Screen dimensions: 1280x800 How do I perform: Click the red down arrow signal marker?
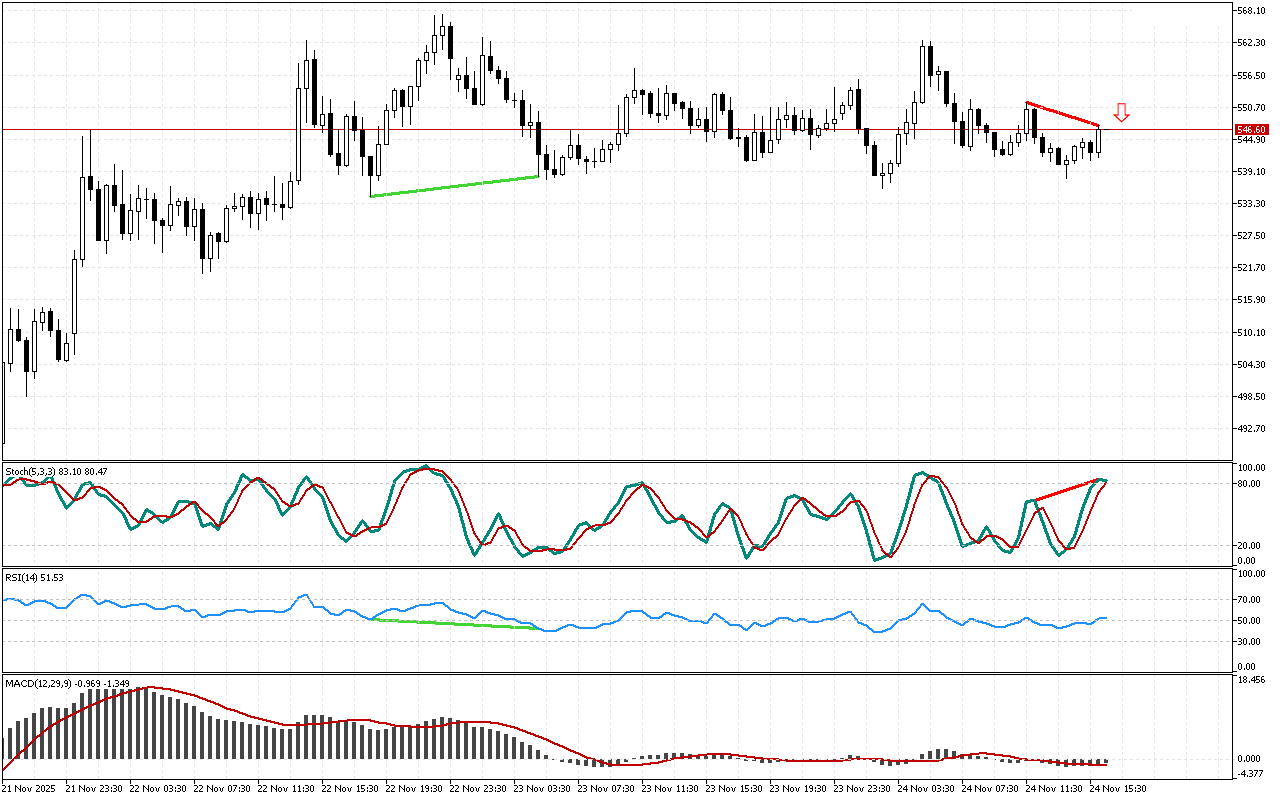[x=1121, y=112]
